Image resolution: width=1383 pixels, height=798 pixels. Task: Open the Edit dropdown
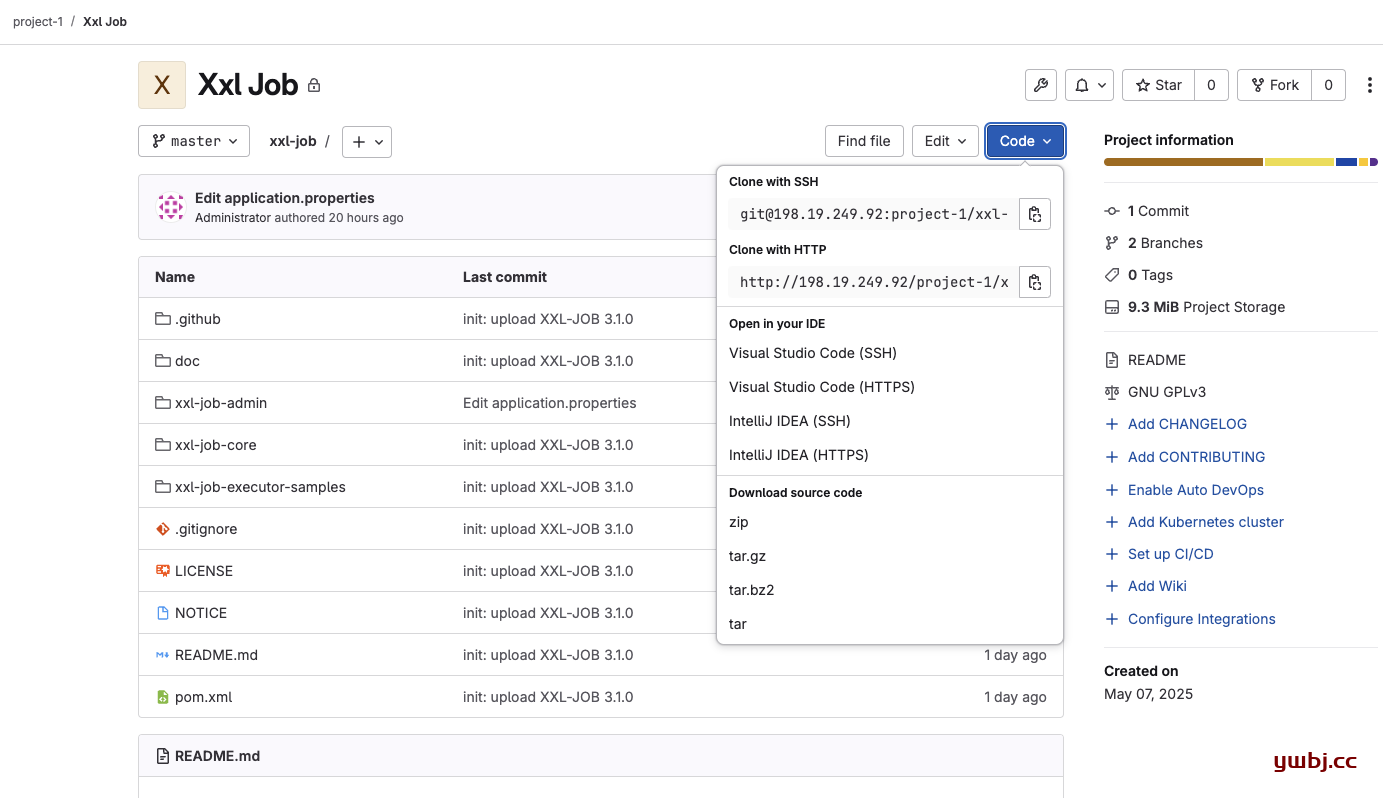(945, 141)
